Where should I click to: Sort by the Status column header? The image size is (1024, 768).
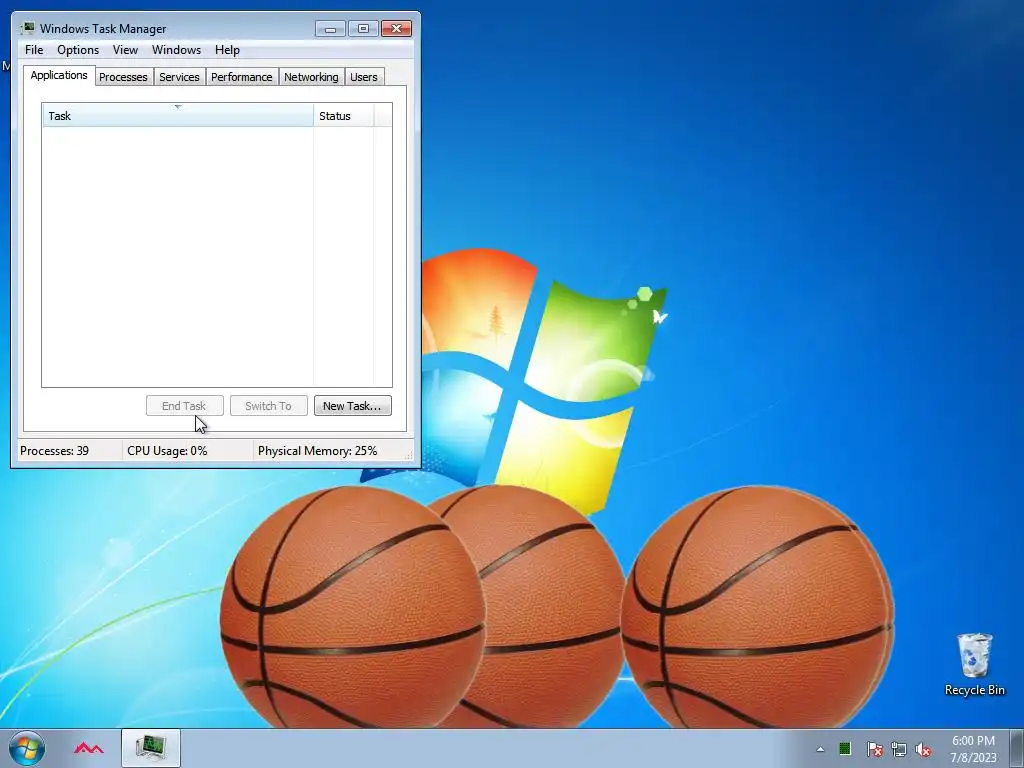point(344,116)
